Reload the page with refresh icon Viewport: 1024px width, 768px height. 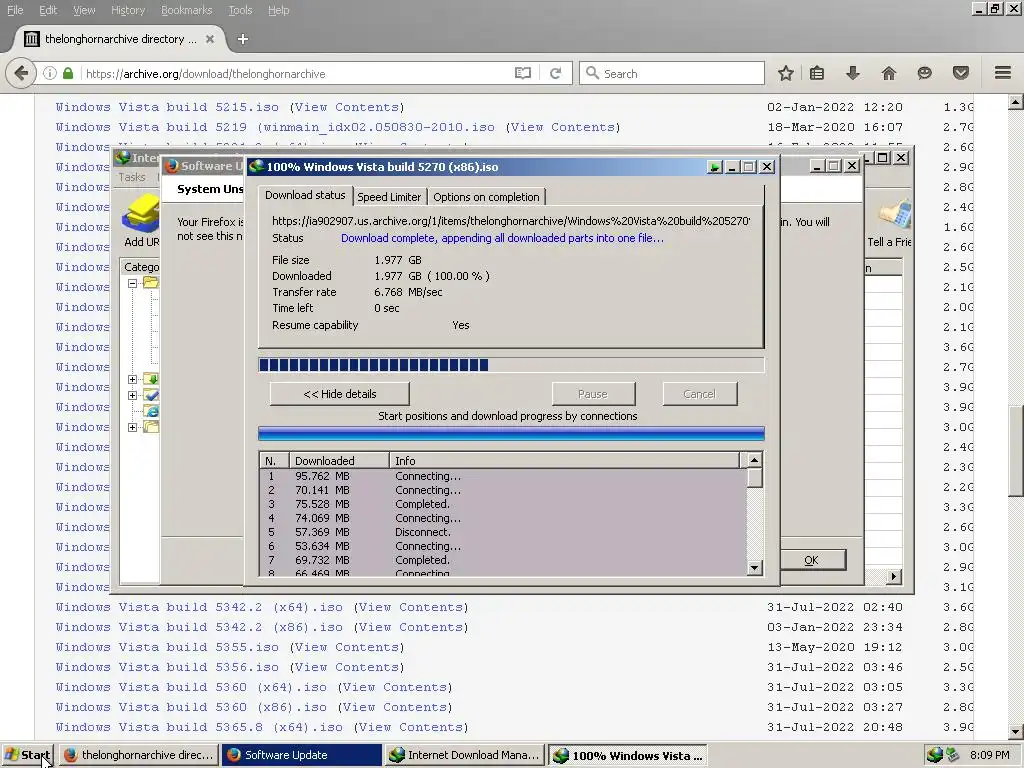[x=555, y=73]
